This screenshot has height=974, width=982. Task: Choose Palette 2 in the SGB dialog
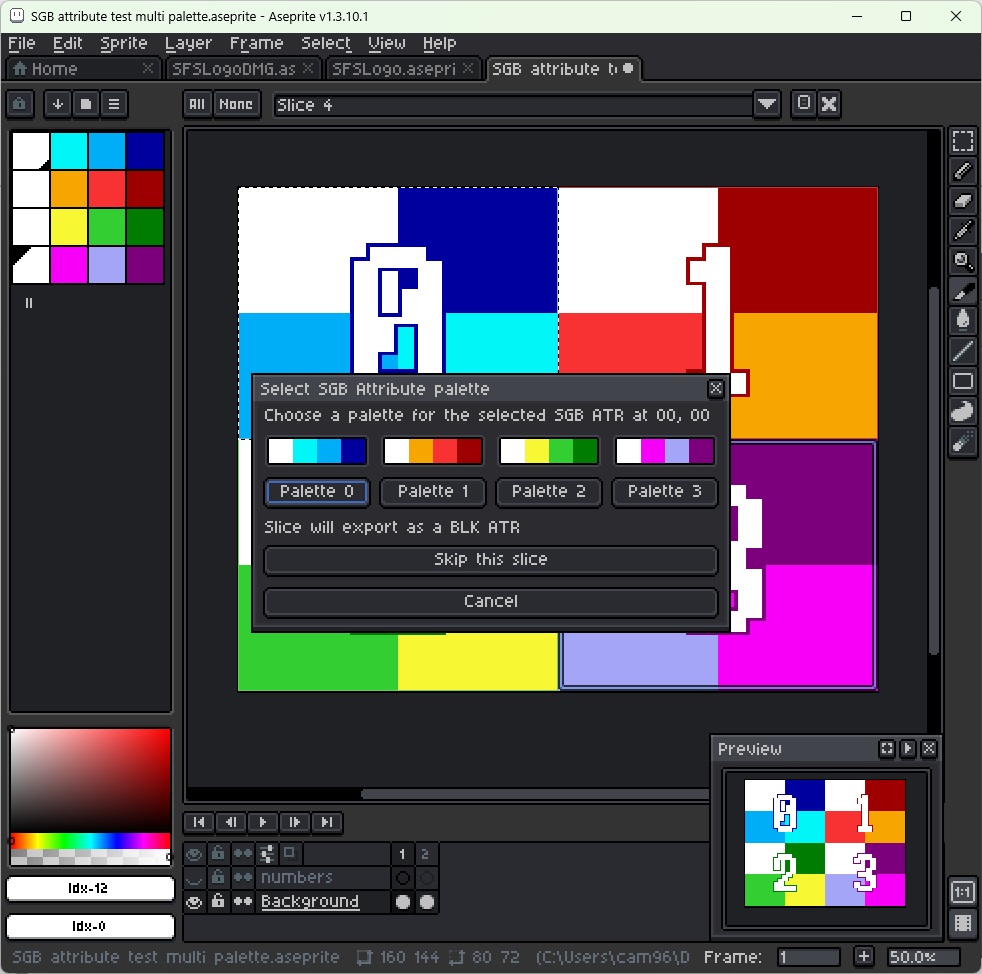(x=549, y=492)
